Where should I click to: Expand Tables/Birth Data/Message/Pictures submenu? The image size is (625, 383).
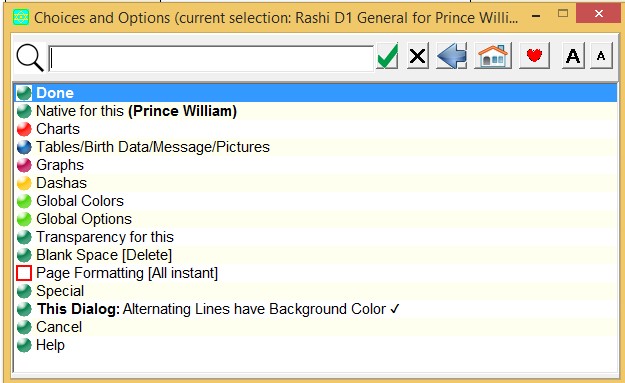coord(315,147)
